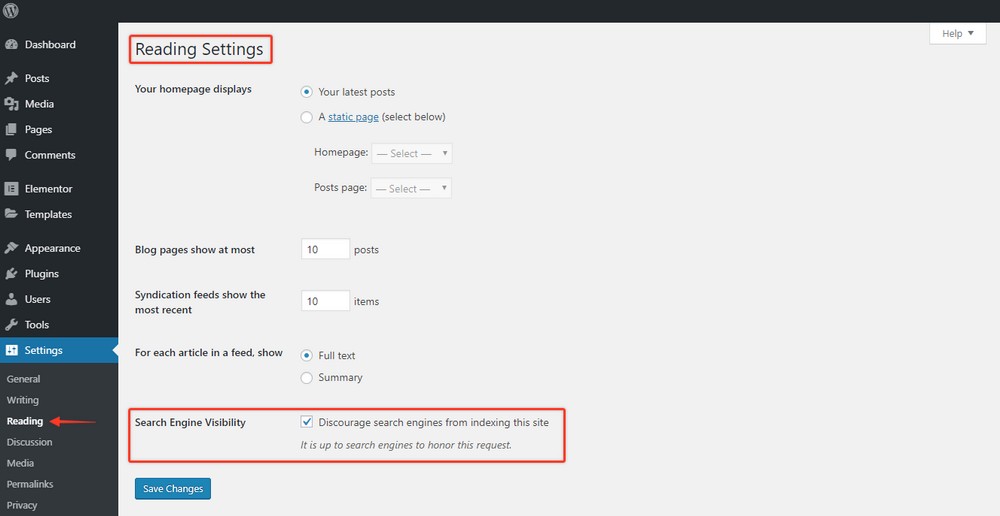Click the Users person icon
1000x516 pixels.
coord(11,299)
